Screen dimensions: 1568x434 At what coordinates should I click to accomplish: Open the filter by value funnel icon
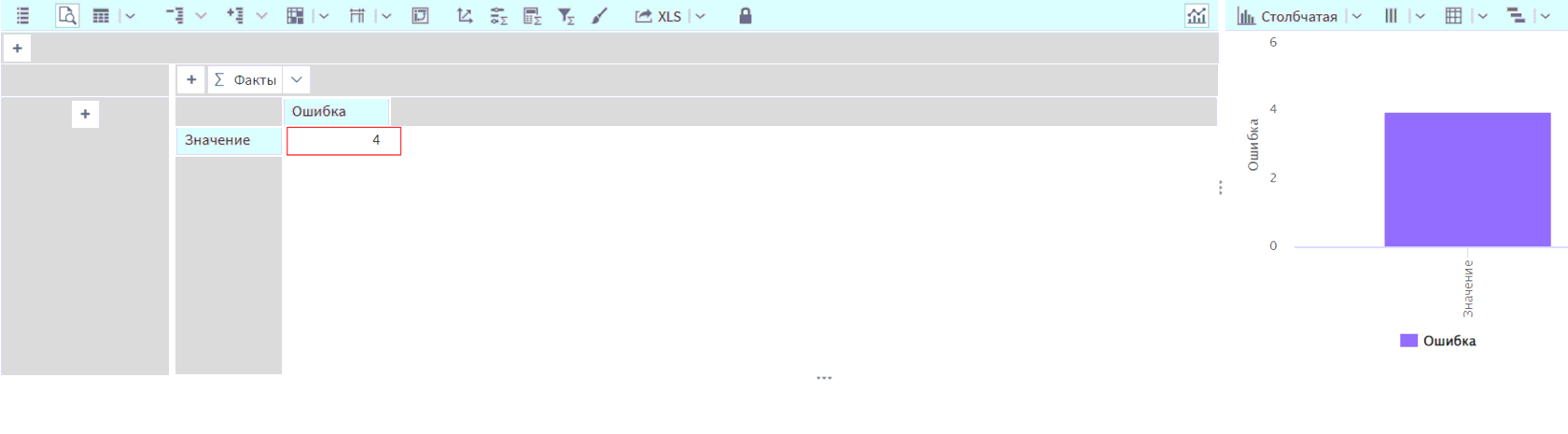pos(566,16)
